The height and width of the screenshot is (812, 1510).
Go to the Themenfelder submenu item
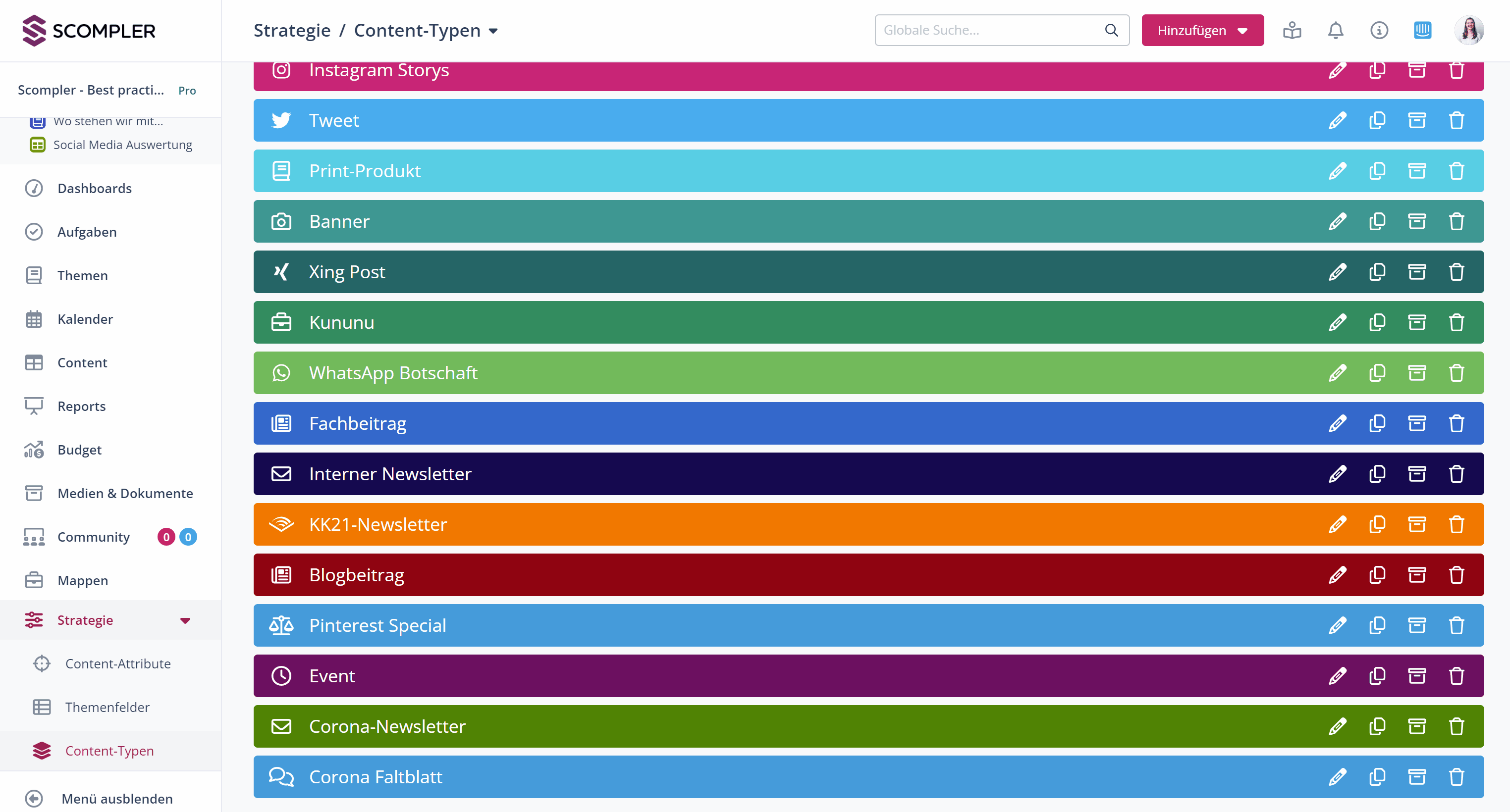[x=108, y=707]
